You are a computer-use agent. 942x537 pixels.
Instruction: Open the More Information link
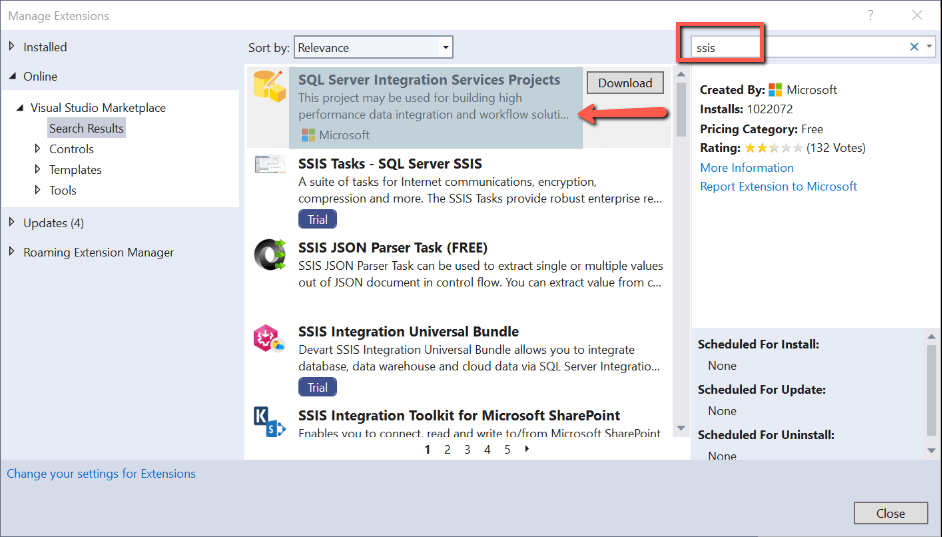(x=746, y=168)
